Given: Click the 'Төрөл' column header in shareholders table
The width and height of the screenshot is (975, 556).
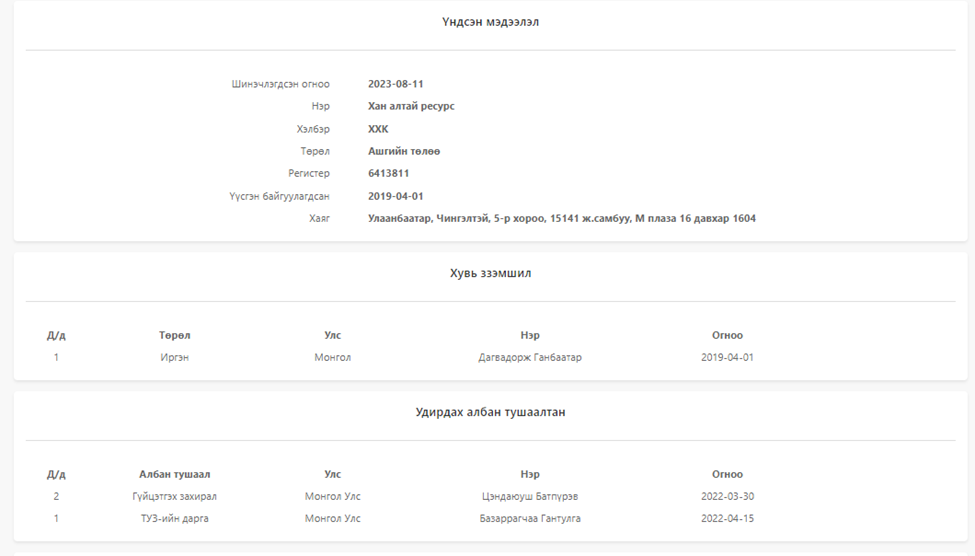Looking at the screenshot, I should pos(174,335).
